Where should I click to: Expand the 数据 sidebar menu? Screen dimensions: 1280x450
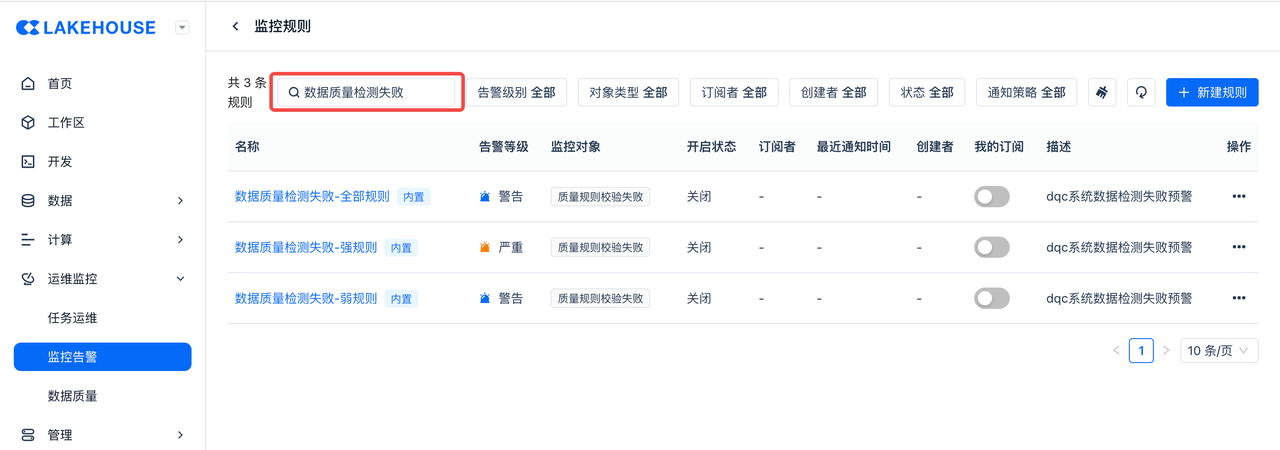(x=102, y=201)
